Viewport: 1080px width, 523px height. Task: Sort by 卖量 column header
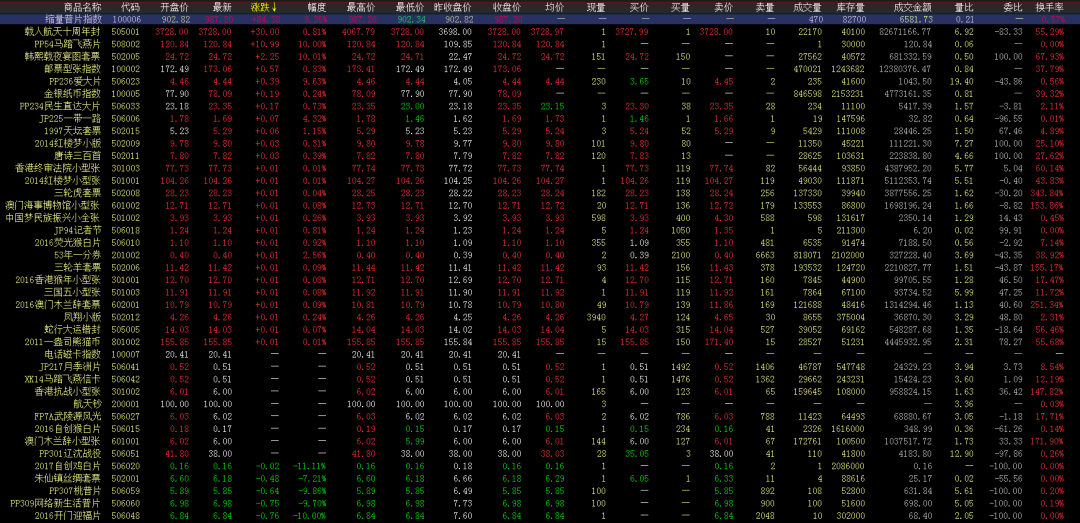click(x=765, y=8)
